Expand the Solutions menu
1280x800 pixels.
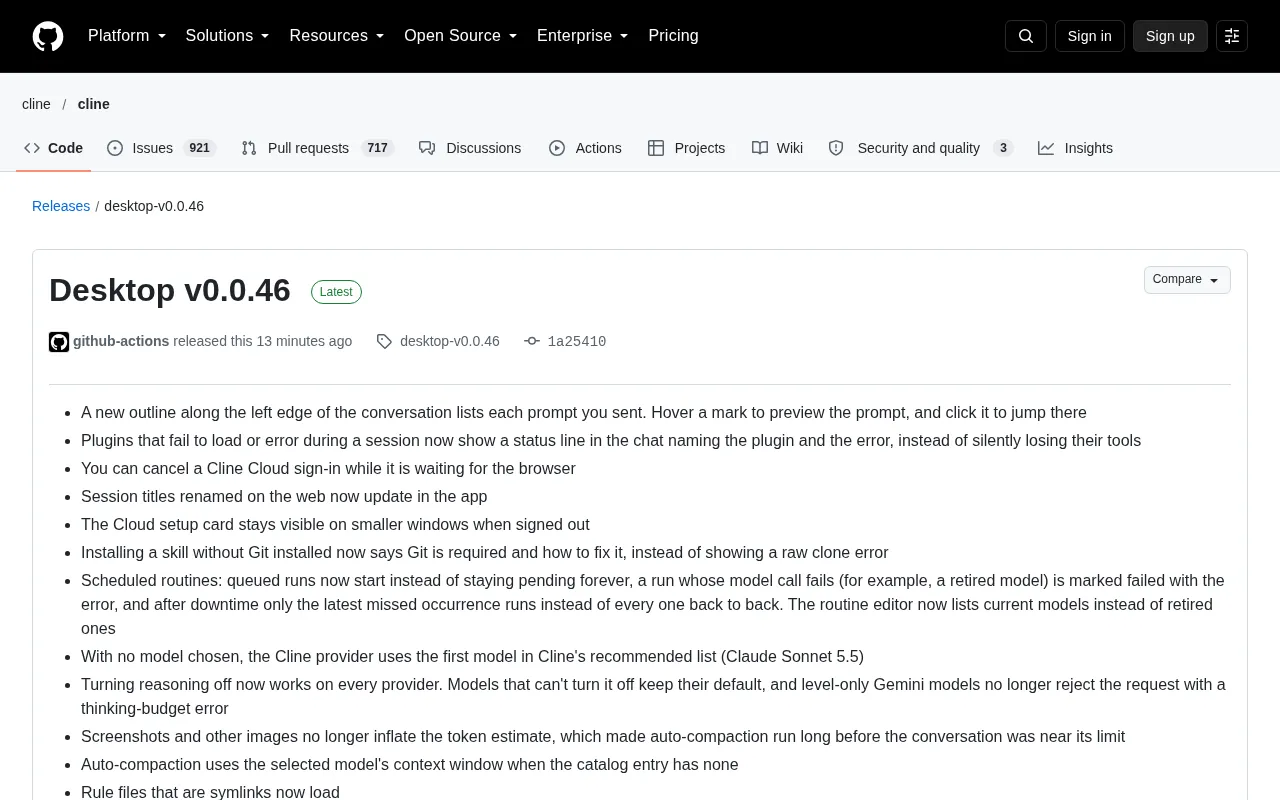pos(228,36)
